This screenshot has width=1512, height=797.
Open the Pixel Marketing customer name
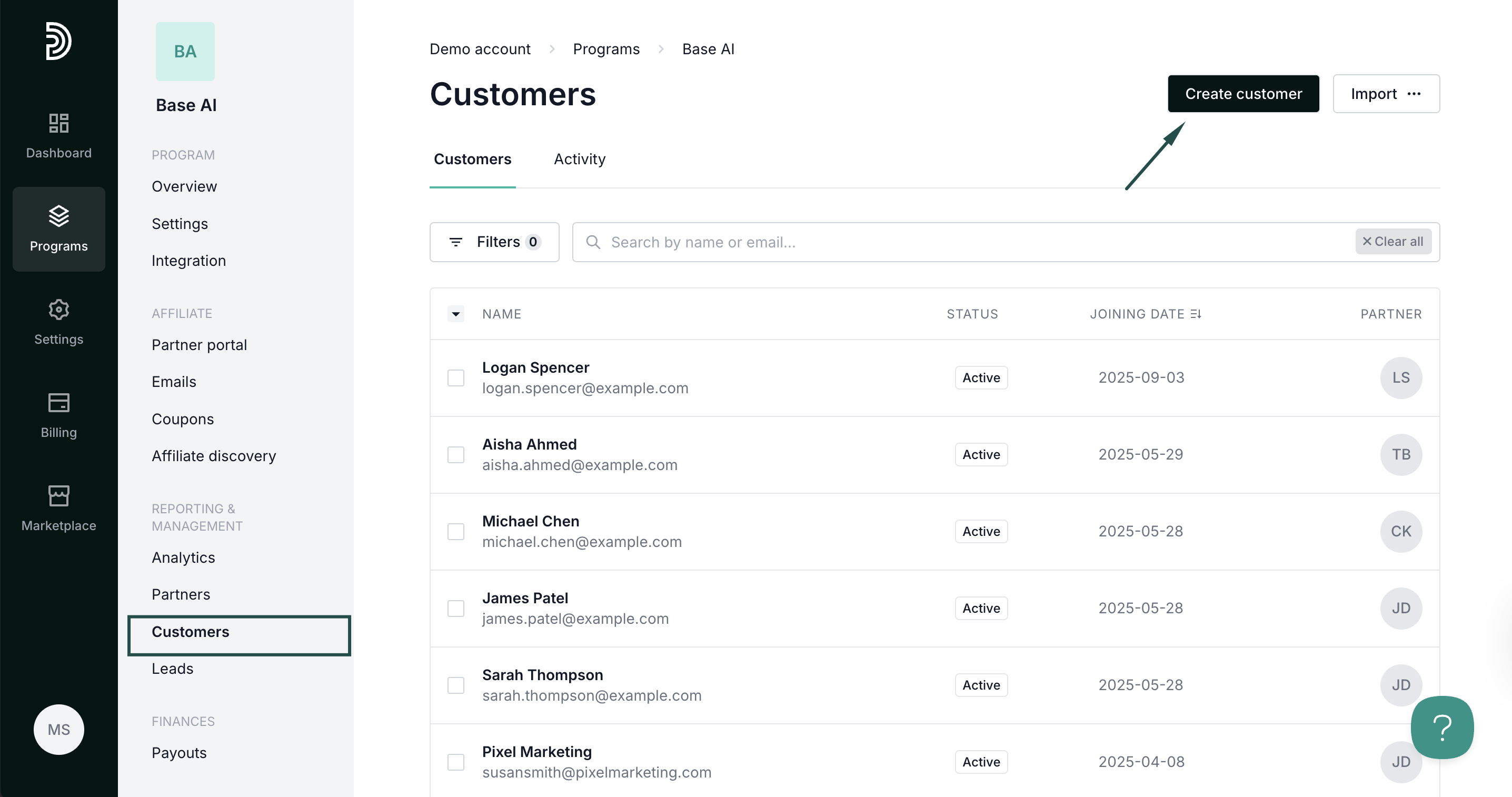click(536, 752)
